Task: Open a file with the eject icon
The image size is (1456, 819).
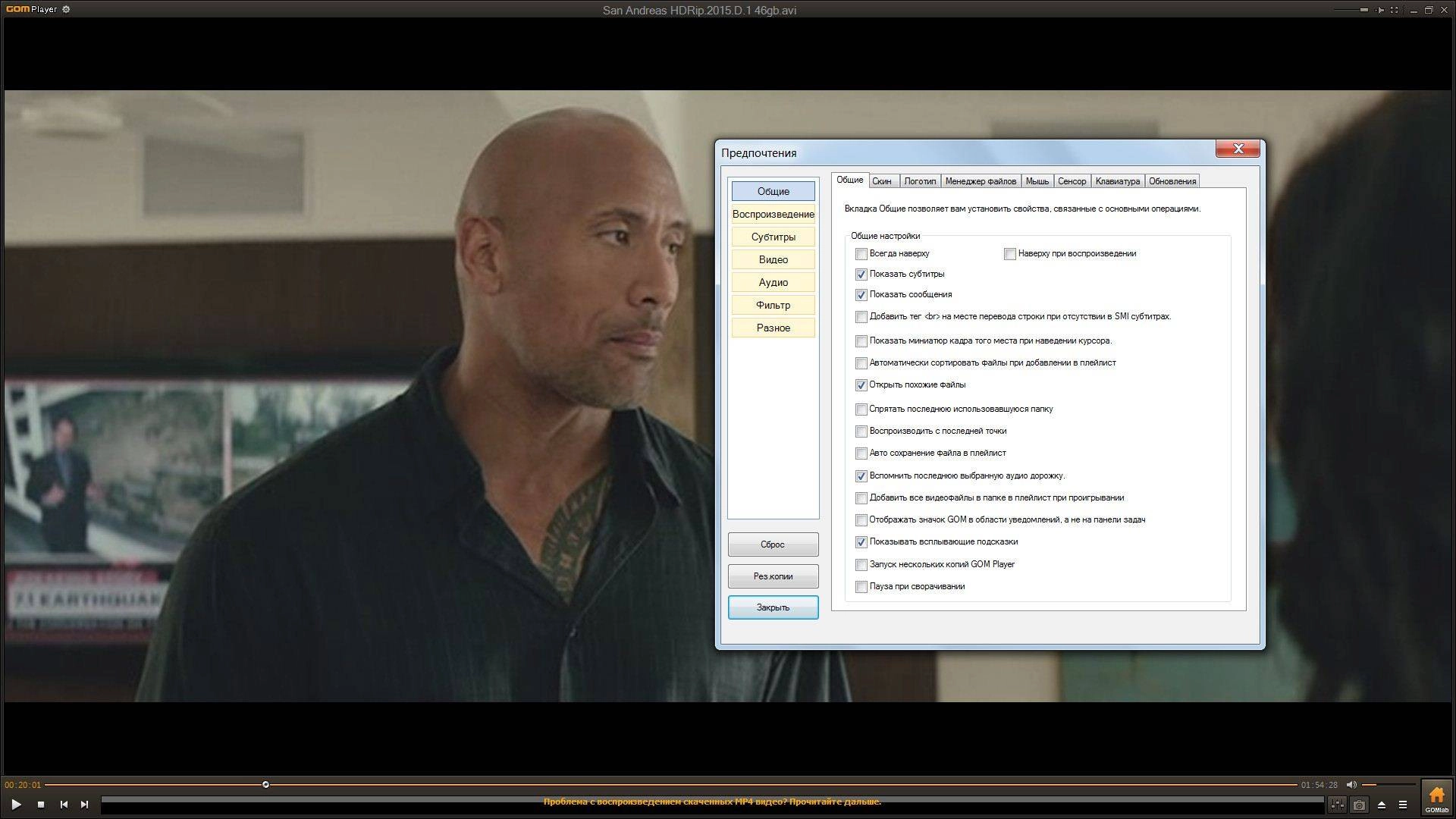Action: point(1381,805)
